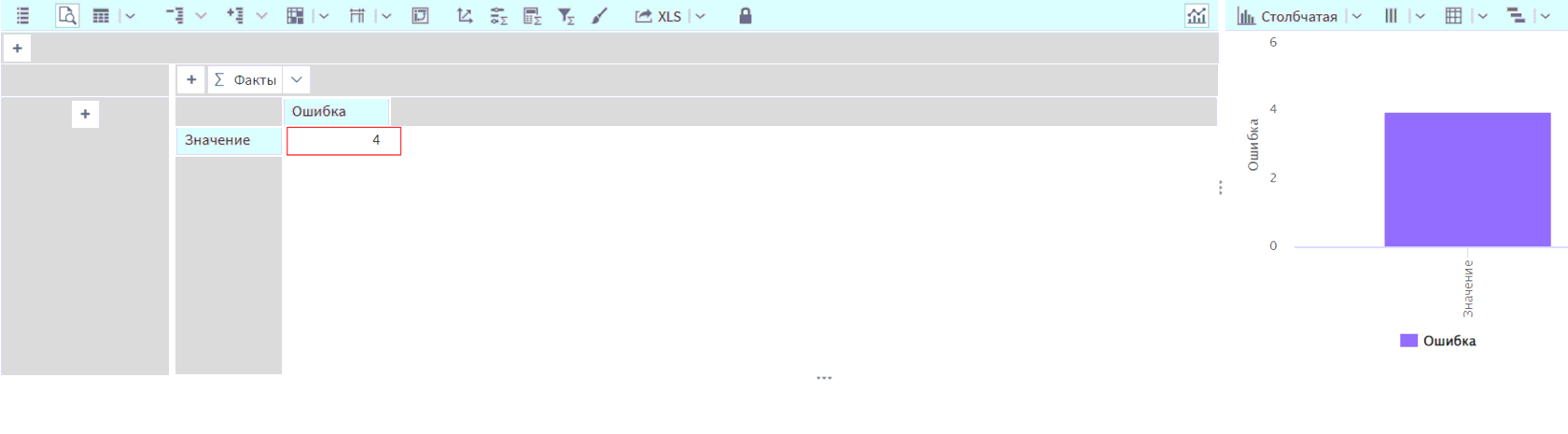Viewport: 1568px width, 434px height.
Task: Add row dimension with left panel plus
Action: click(85, 114)
